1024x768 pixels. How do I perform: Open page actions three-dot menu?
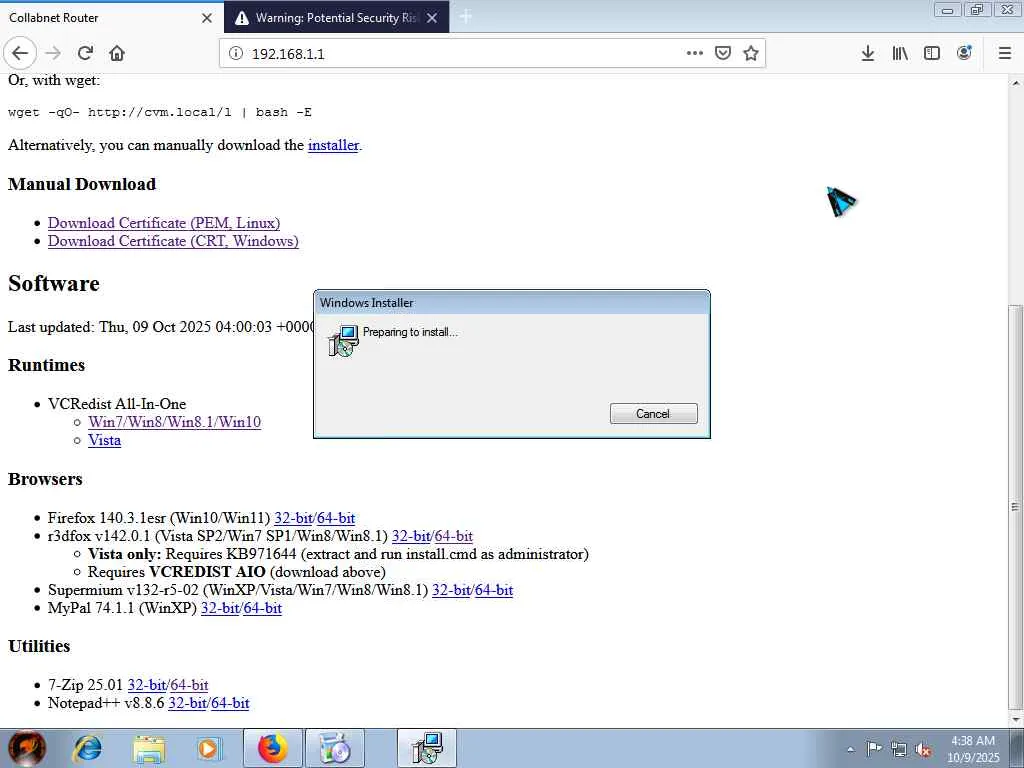(x=695, y=53)
